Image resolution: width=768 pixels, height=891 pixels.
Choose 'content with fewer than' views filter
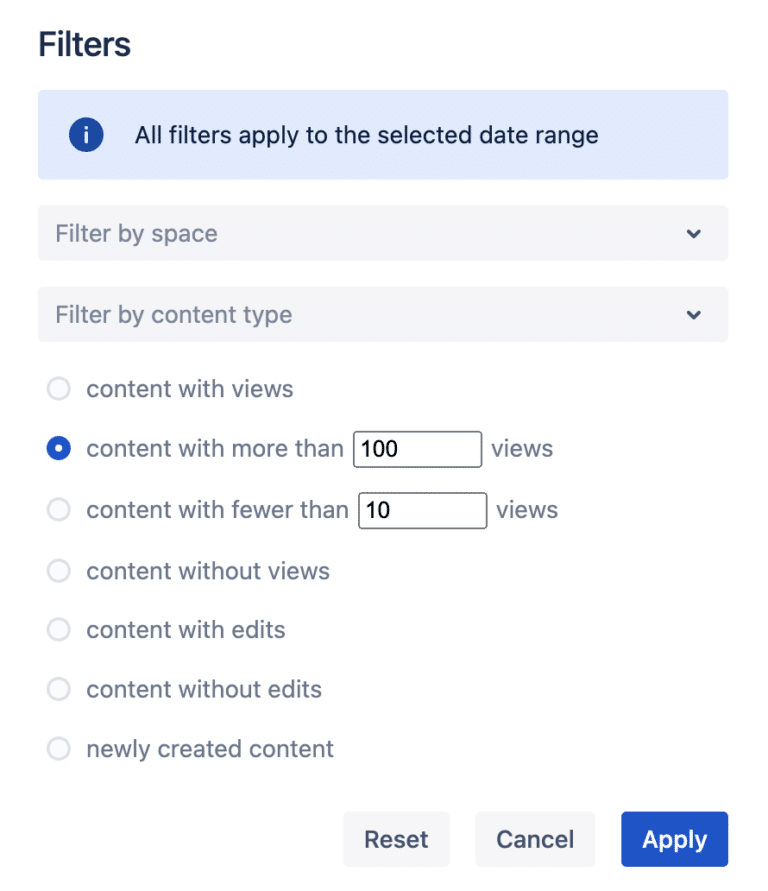point(58,510)
